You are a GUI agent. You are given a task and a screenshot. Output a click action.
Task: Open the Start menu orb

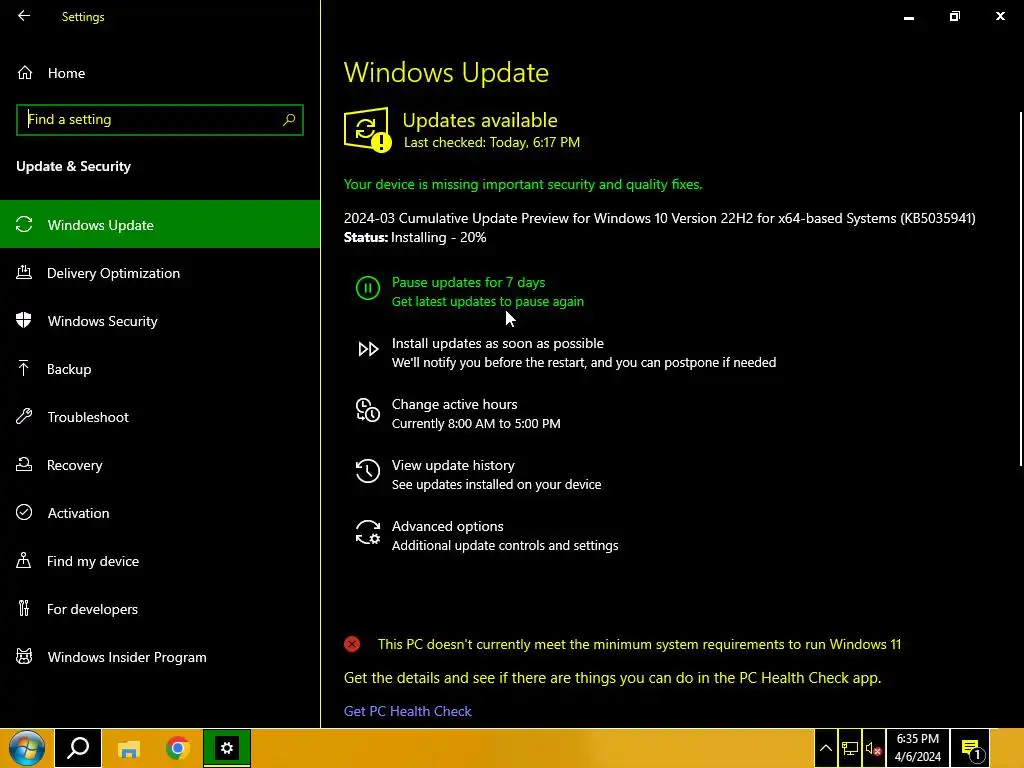pyautogui.click(x=26, y=748)
